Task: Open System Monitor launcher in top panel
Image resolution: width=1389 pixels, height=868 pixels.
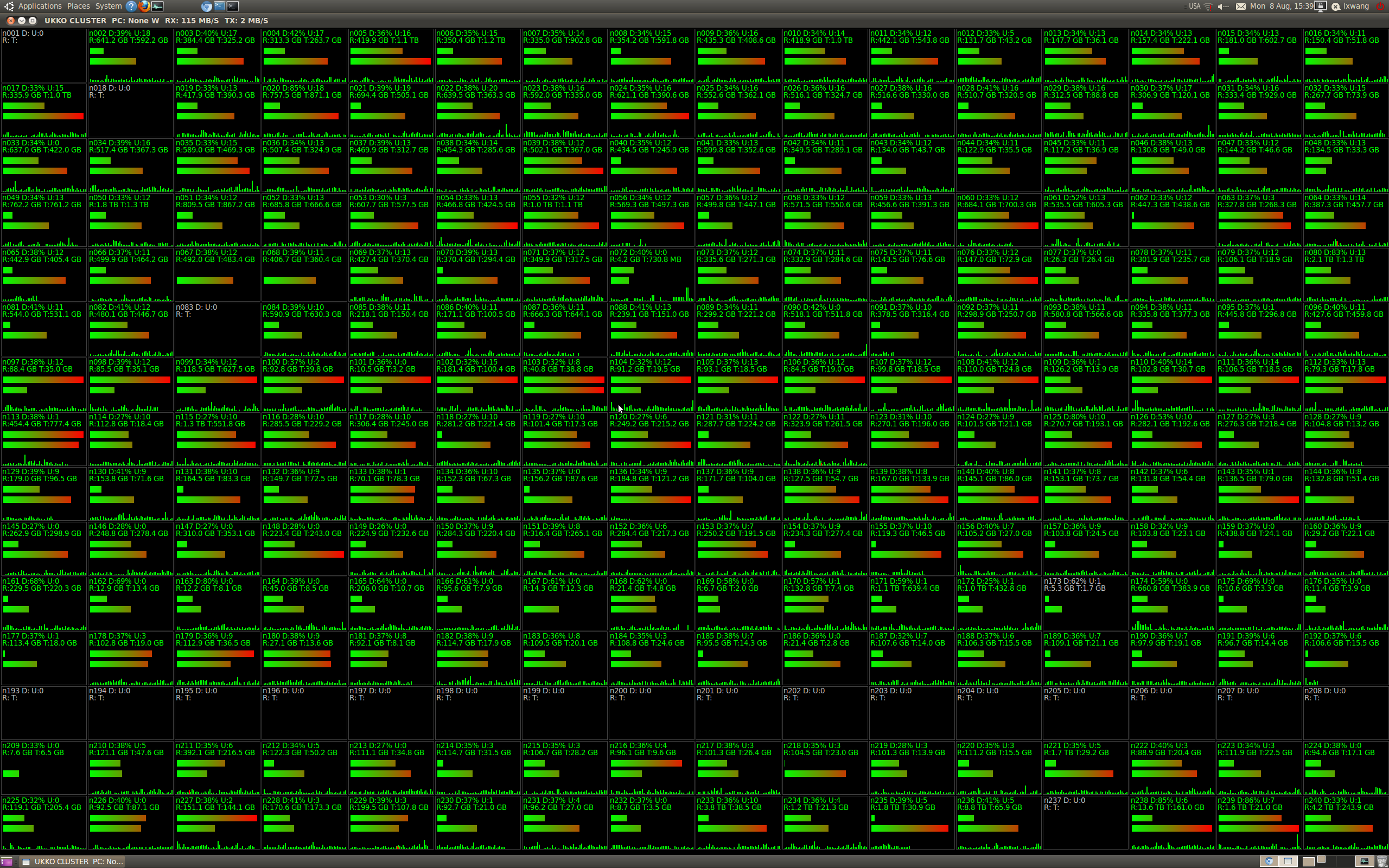Action: pyautogui.click(x=157, y=7)
